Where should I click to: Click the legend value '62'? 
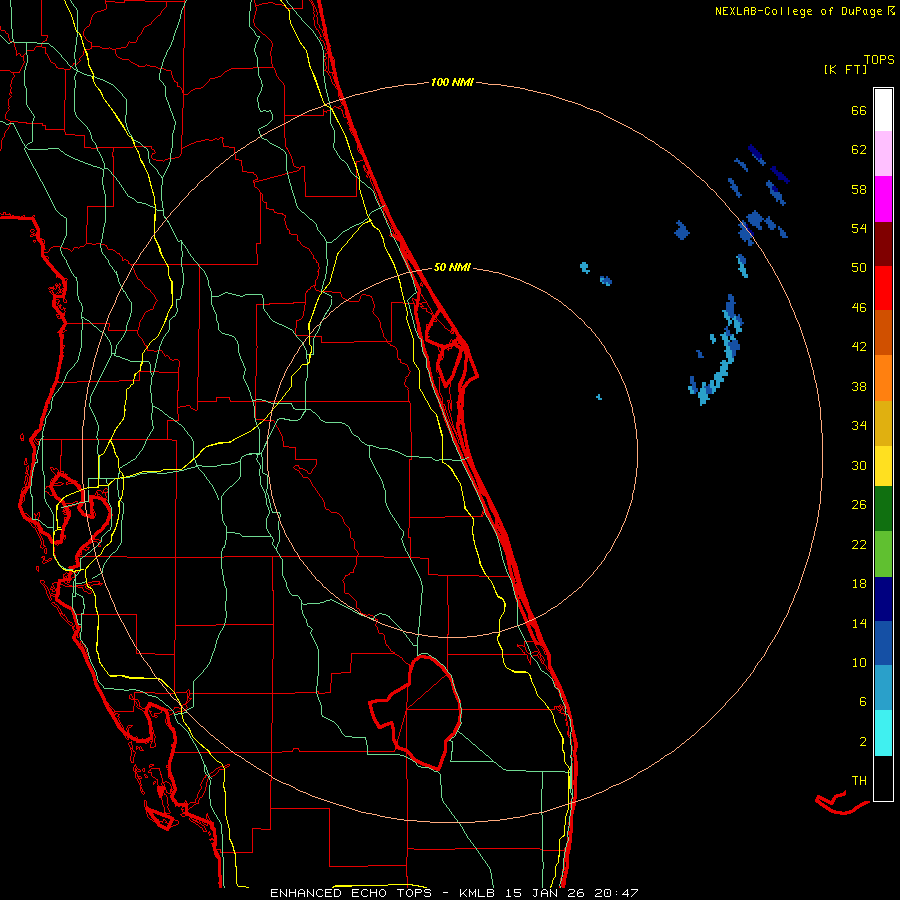click(x=859, y=150)
